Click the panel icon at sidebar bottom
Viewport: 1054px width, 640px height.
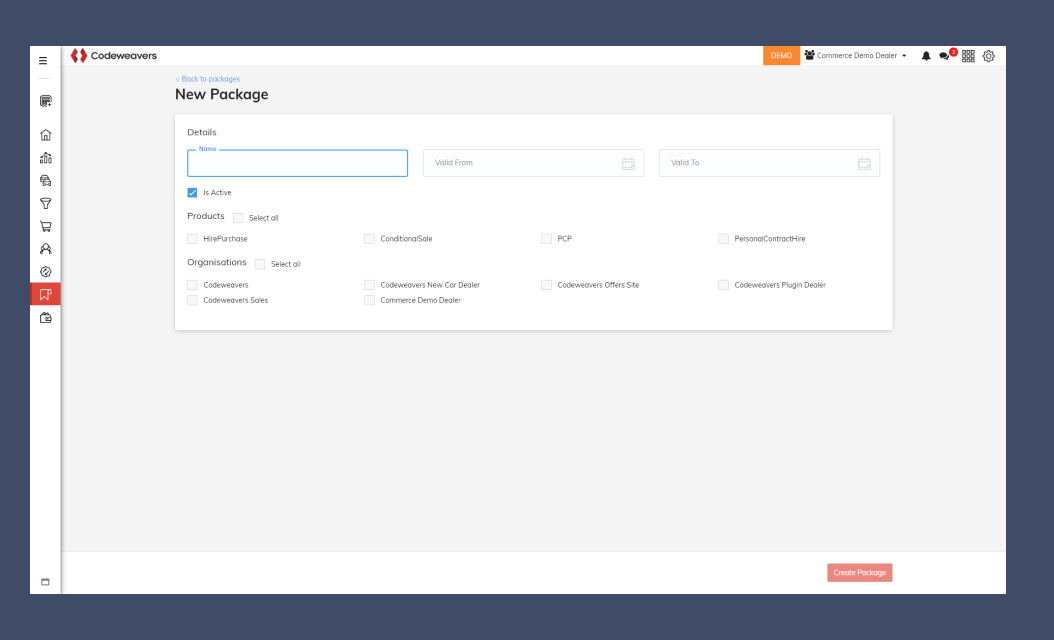pos(46,582)
